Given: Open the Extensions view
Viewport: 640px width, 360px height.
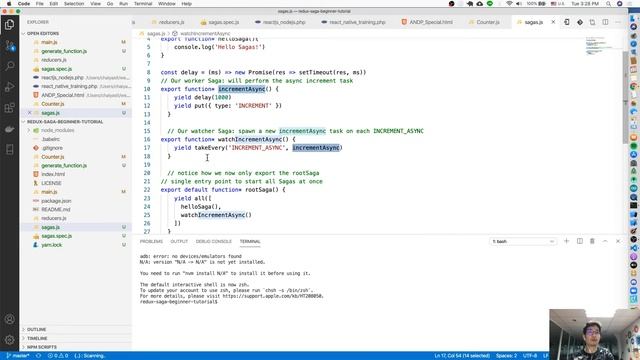Looking at the screenshot, I should (9, 108).
